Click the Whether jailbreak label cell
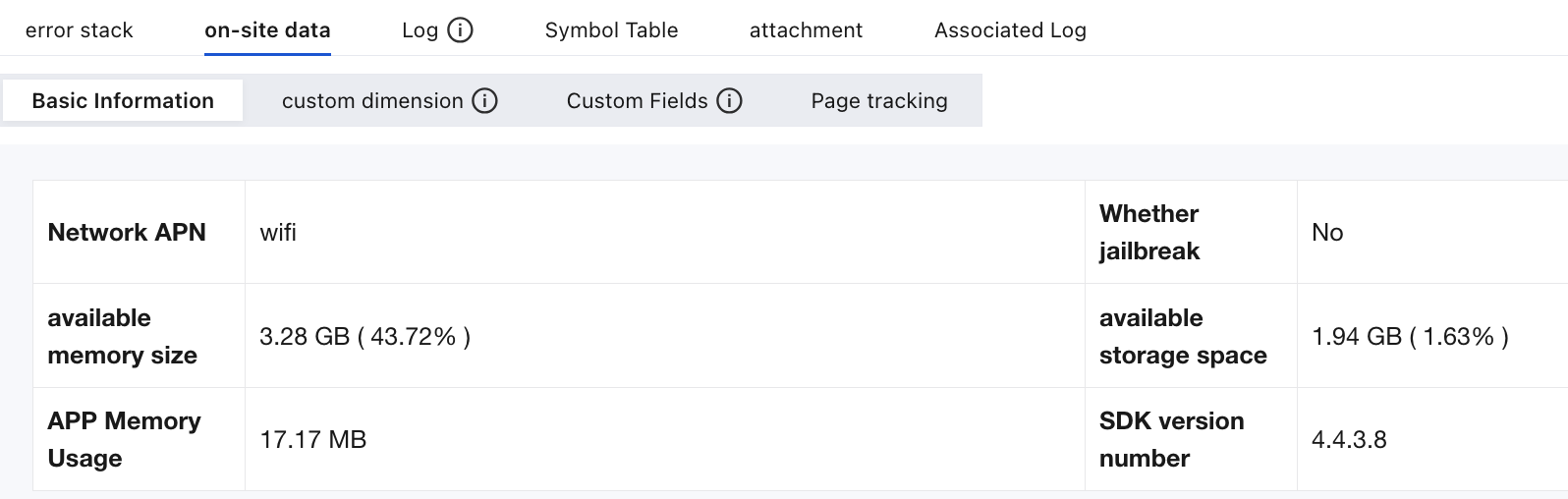This screenshot has height=499, width=1568. [x=1191, y=233]
